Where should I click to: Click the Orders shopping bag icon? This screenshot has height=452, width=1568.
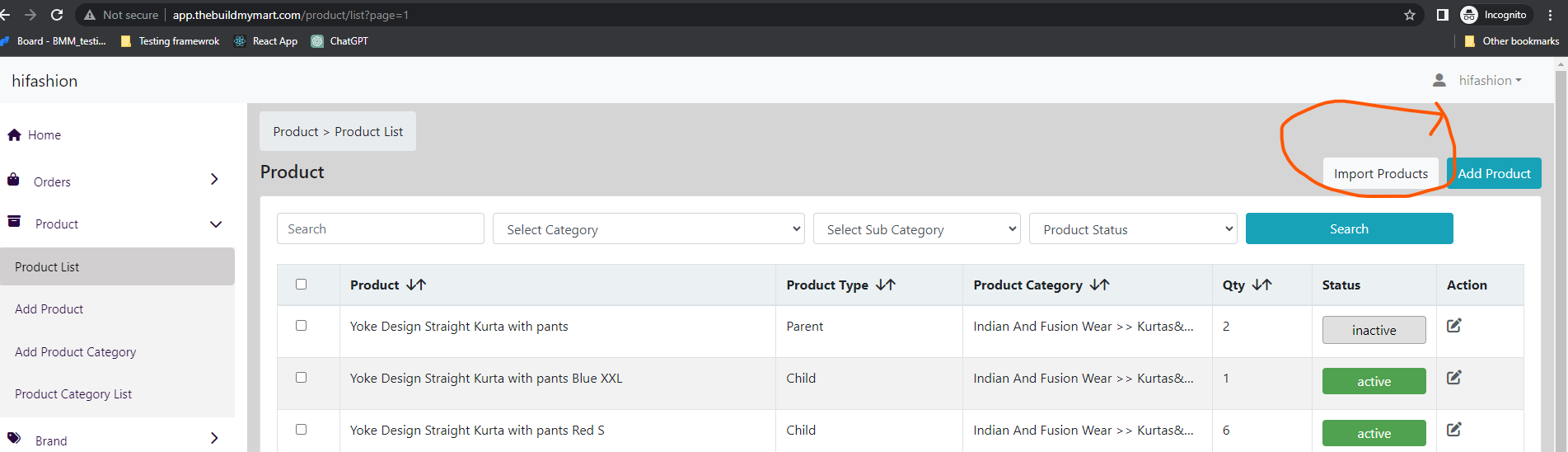pos(13,180)
